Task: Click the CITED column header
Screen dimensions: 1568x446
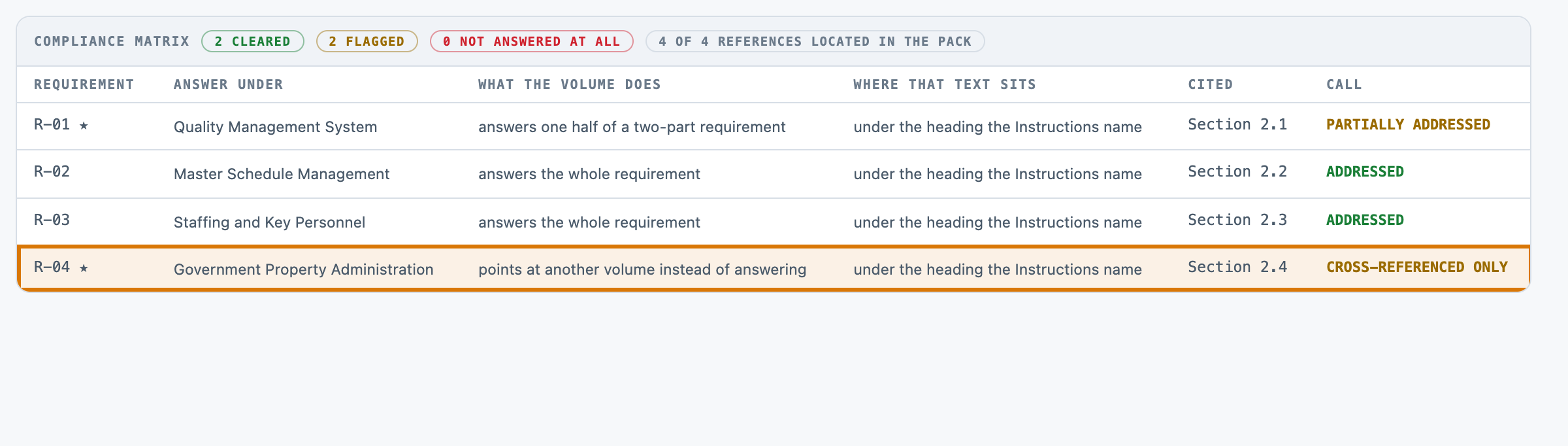Action: coord(1210,84)
